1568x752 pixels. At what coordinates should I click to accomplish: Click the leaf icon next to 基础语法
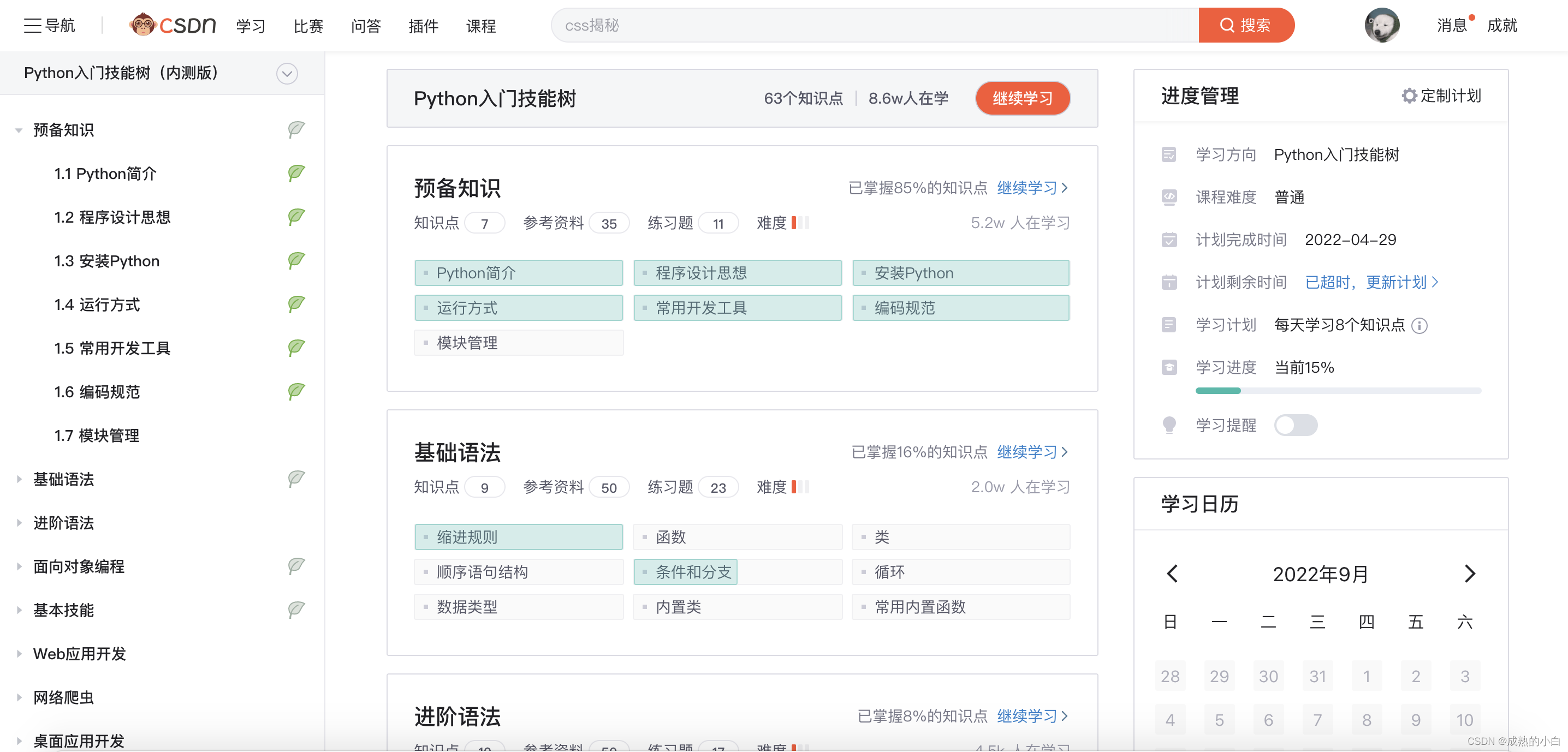(x=296, y=479)
